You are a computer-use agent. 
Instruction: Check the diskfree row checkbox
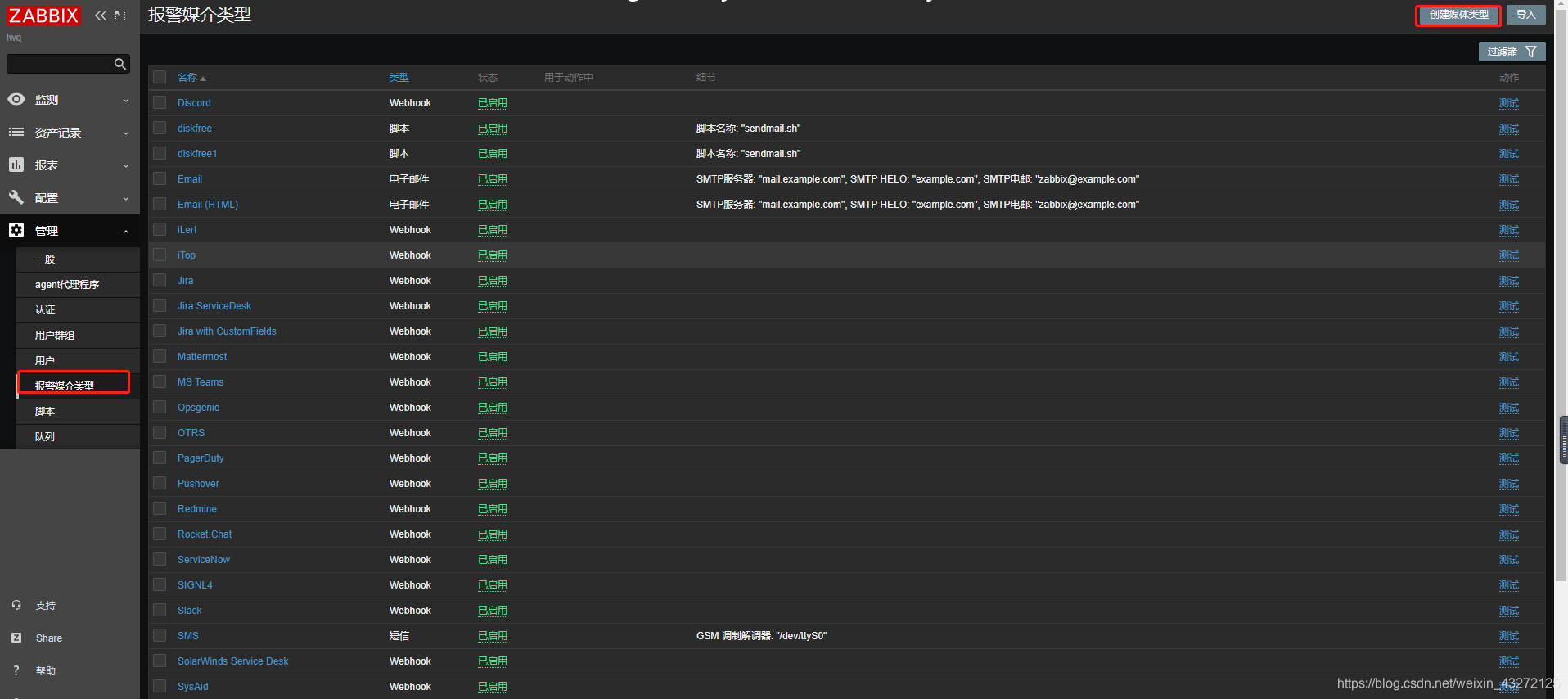click(x=160, y=128)
